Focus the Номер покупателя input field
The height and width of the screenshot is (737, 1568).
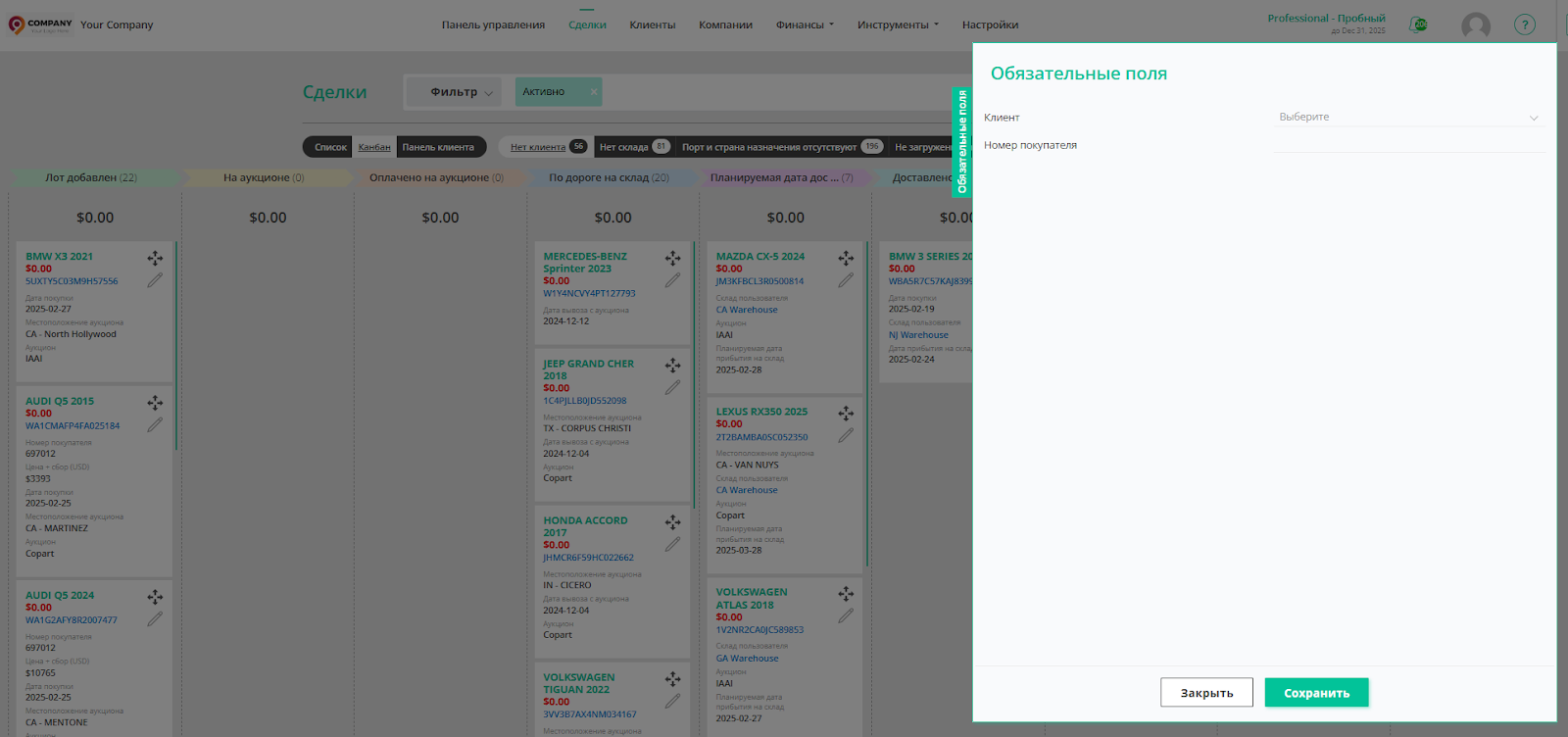1408,144
